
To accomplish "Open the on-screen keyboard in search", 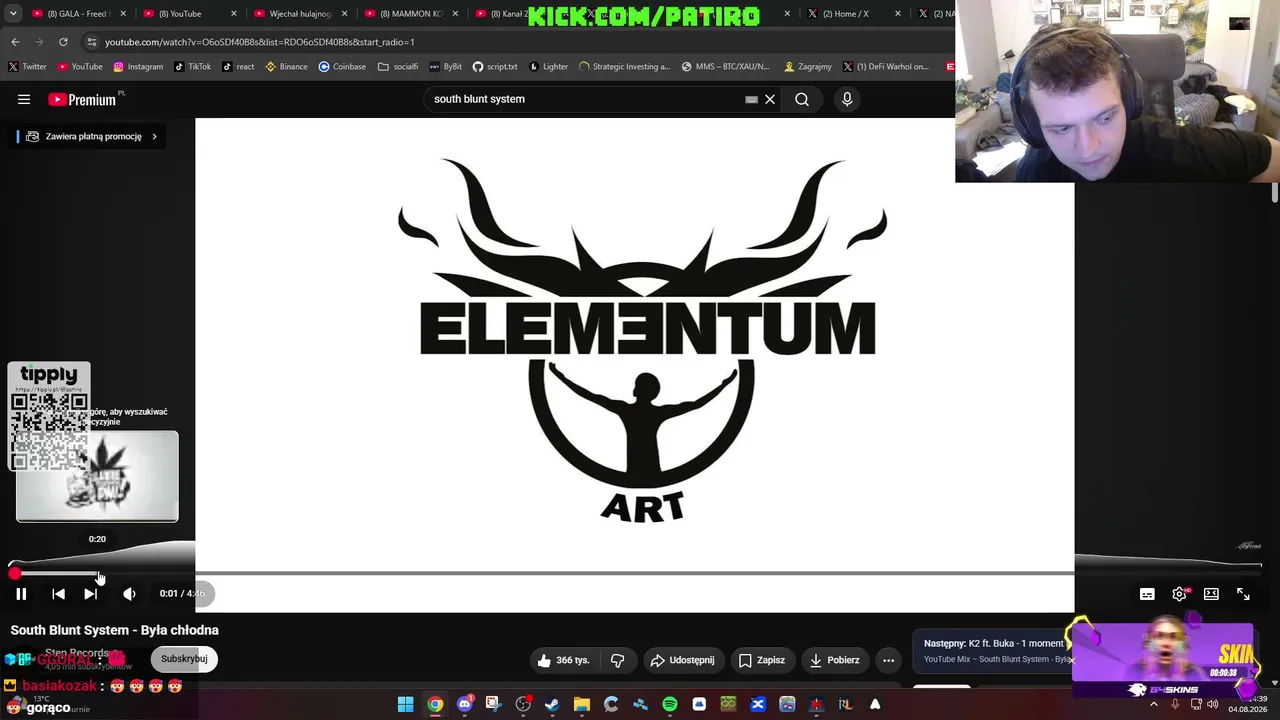I will click(x=751, y=99).
